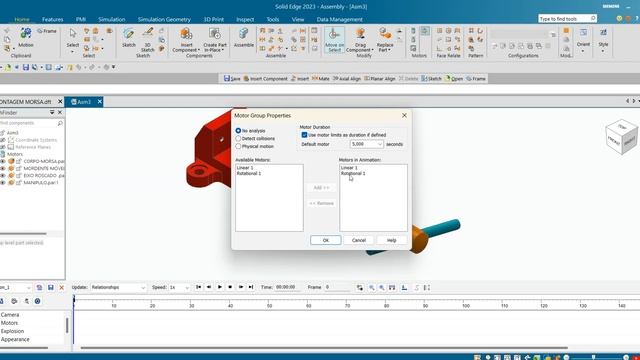Click the Mate shortcut in the command bar
This screenshot has width=640, height=360.
[320, 78]
